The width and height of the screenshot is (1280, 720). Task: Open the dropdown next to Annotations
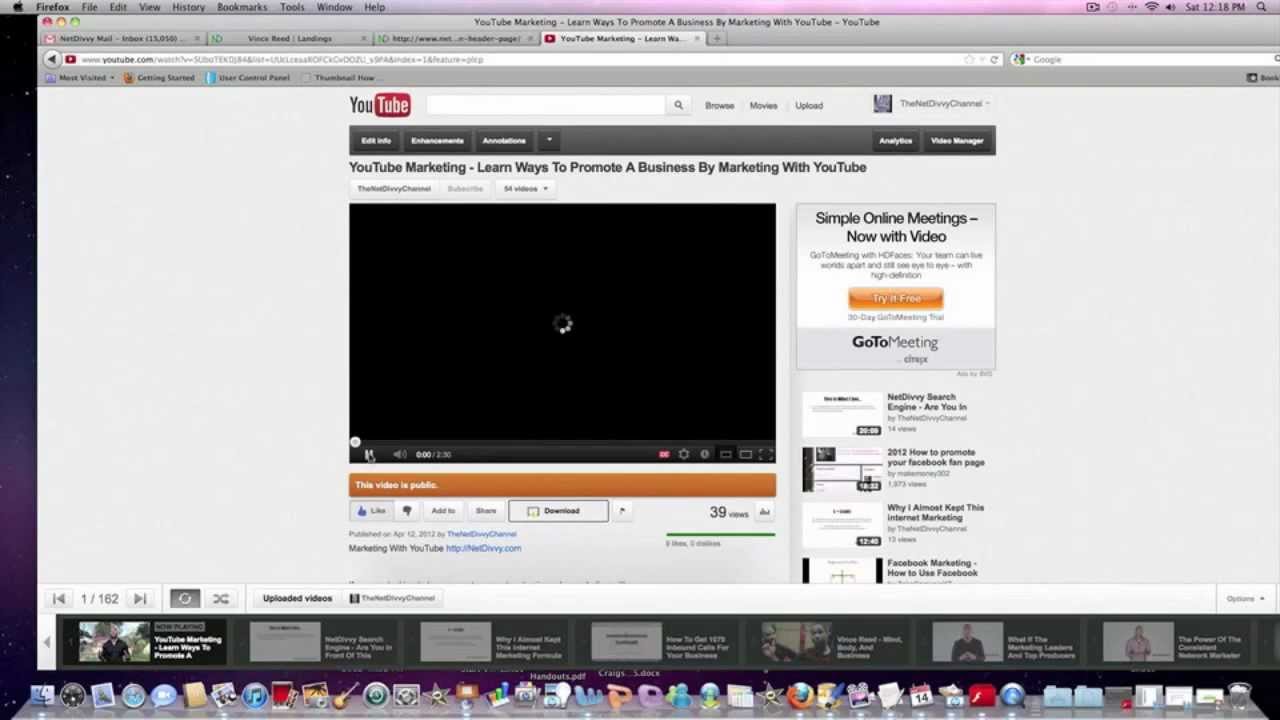click(549, 141)
